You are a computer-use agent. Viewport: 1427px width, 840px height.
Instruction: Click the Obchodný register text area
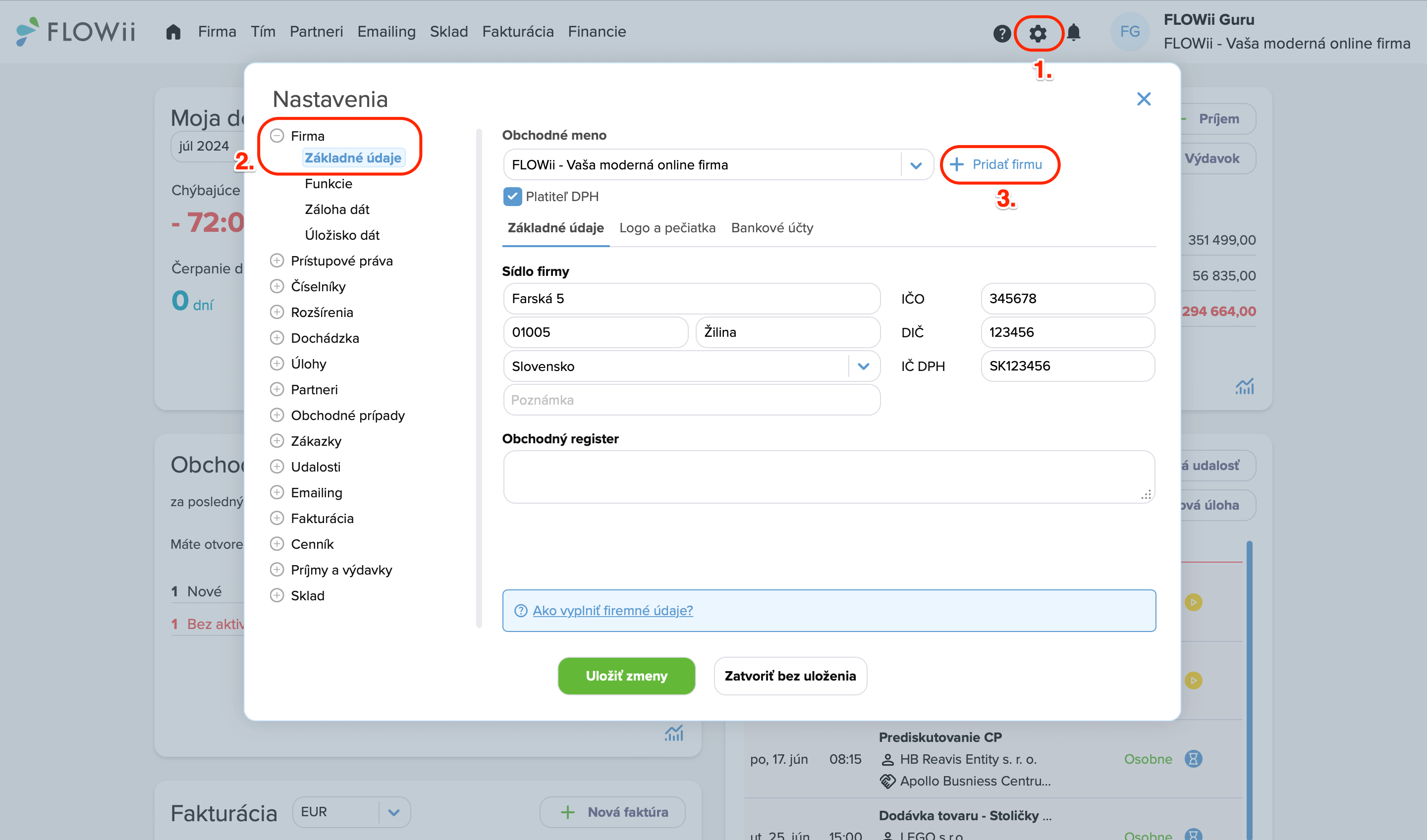coord(829,477)
